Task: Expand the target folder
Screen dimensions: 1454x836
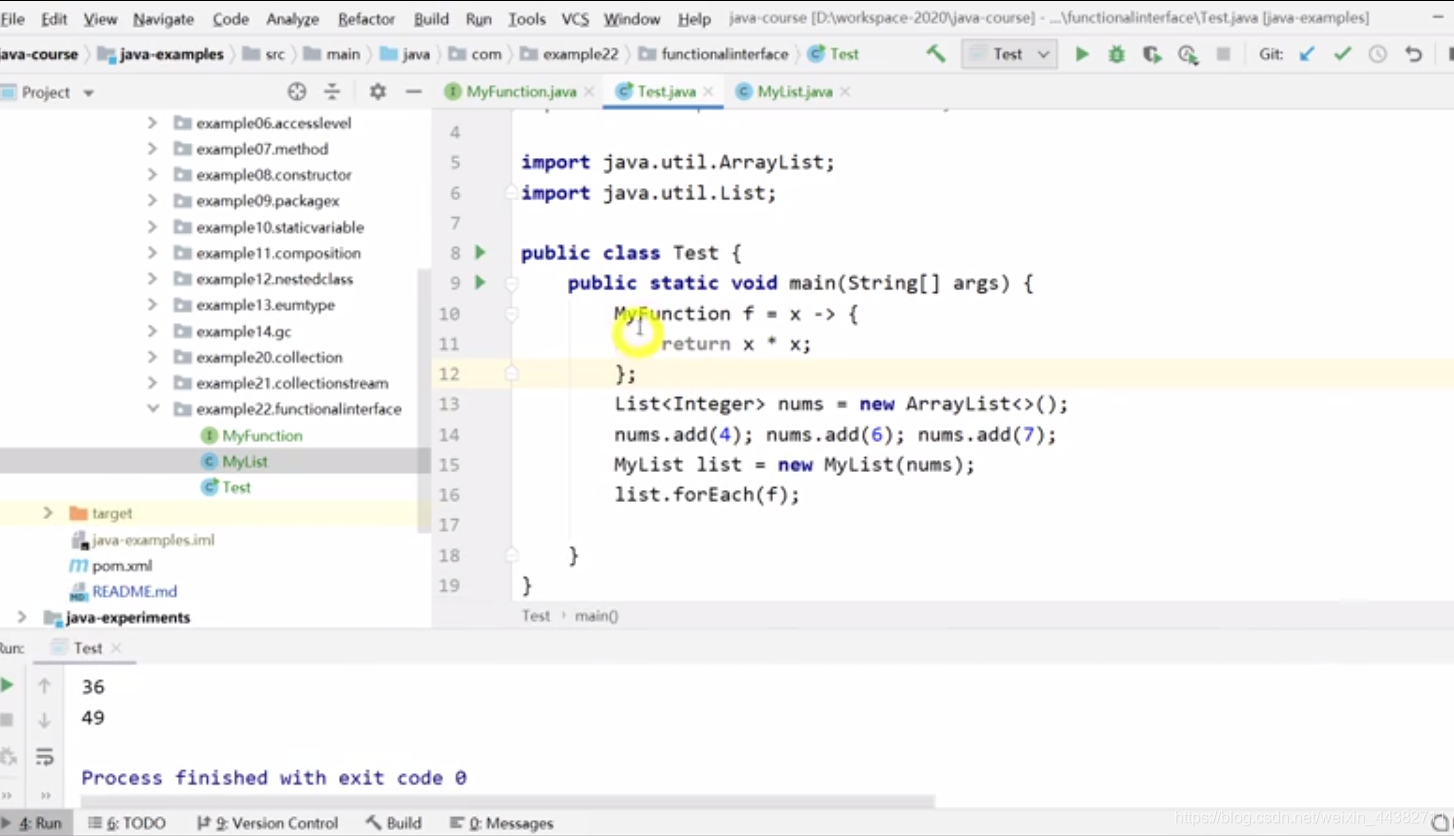Action: [x=47, y=513]
